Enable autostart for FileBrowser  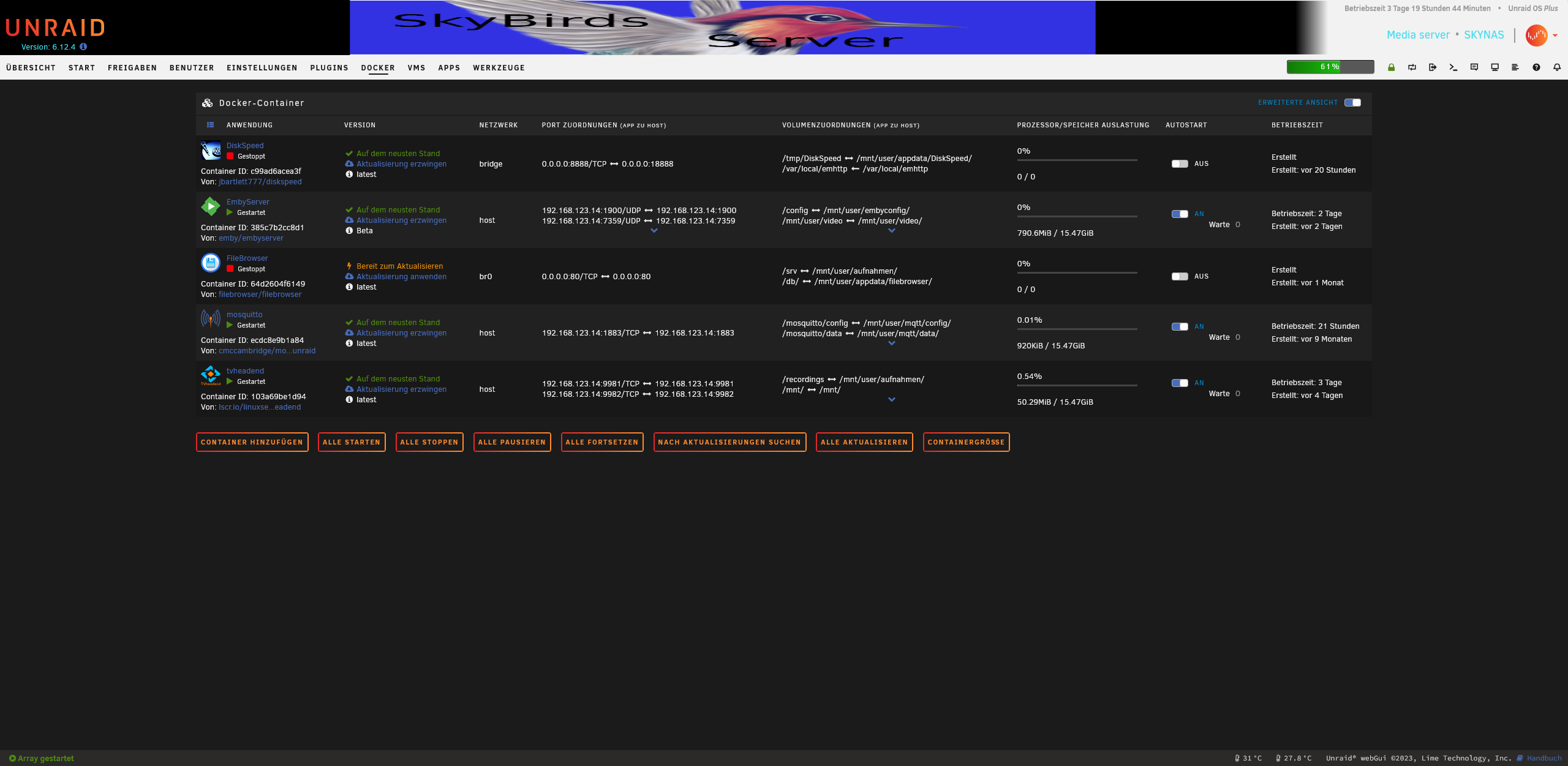point(1180,277)
